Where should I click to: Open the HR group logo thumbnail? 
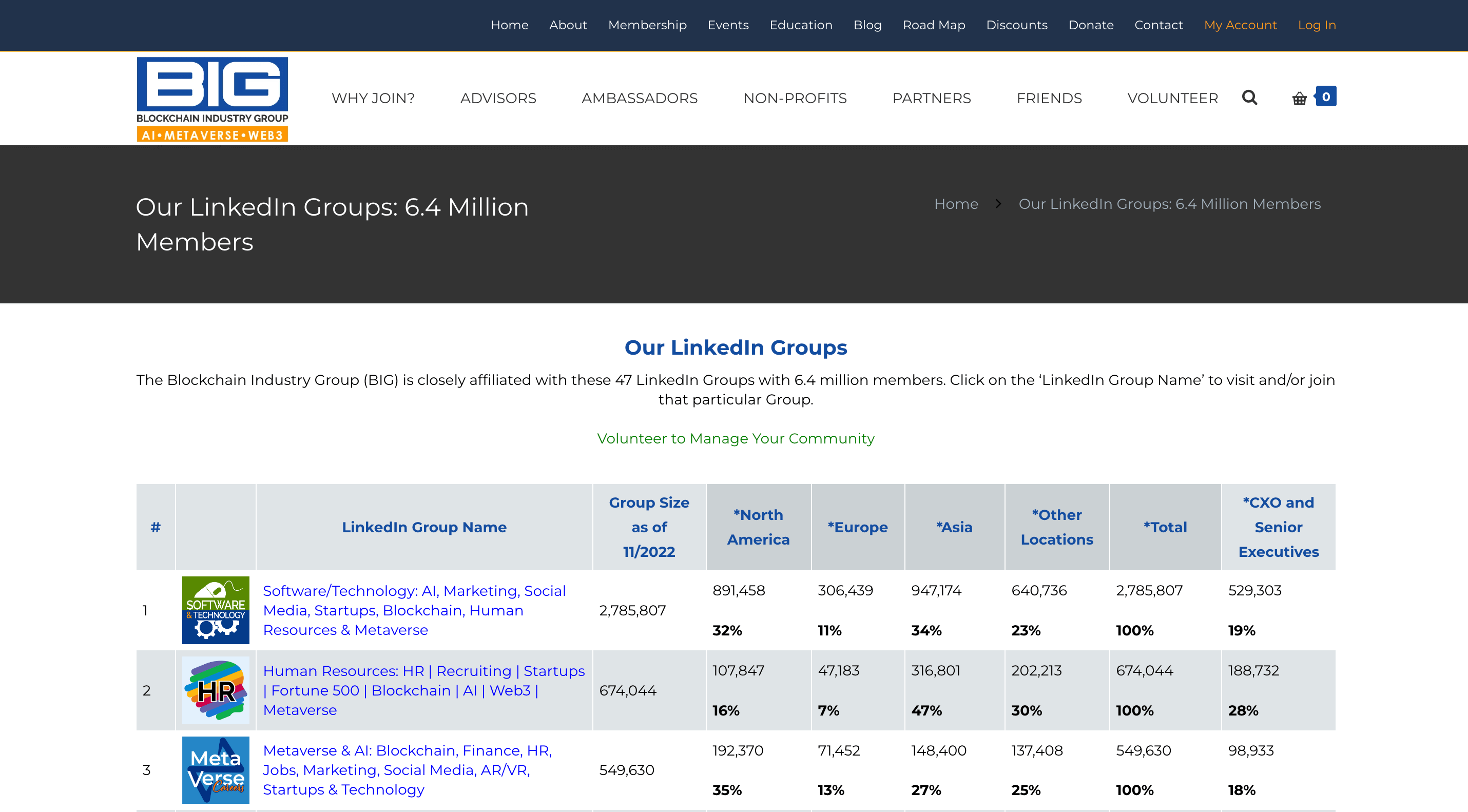pyautogui.click(x=216, y=690)
